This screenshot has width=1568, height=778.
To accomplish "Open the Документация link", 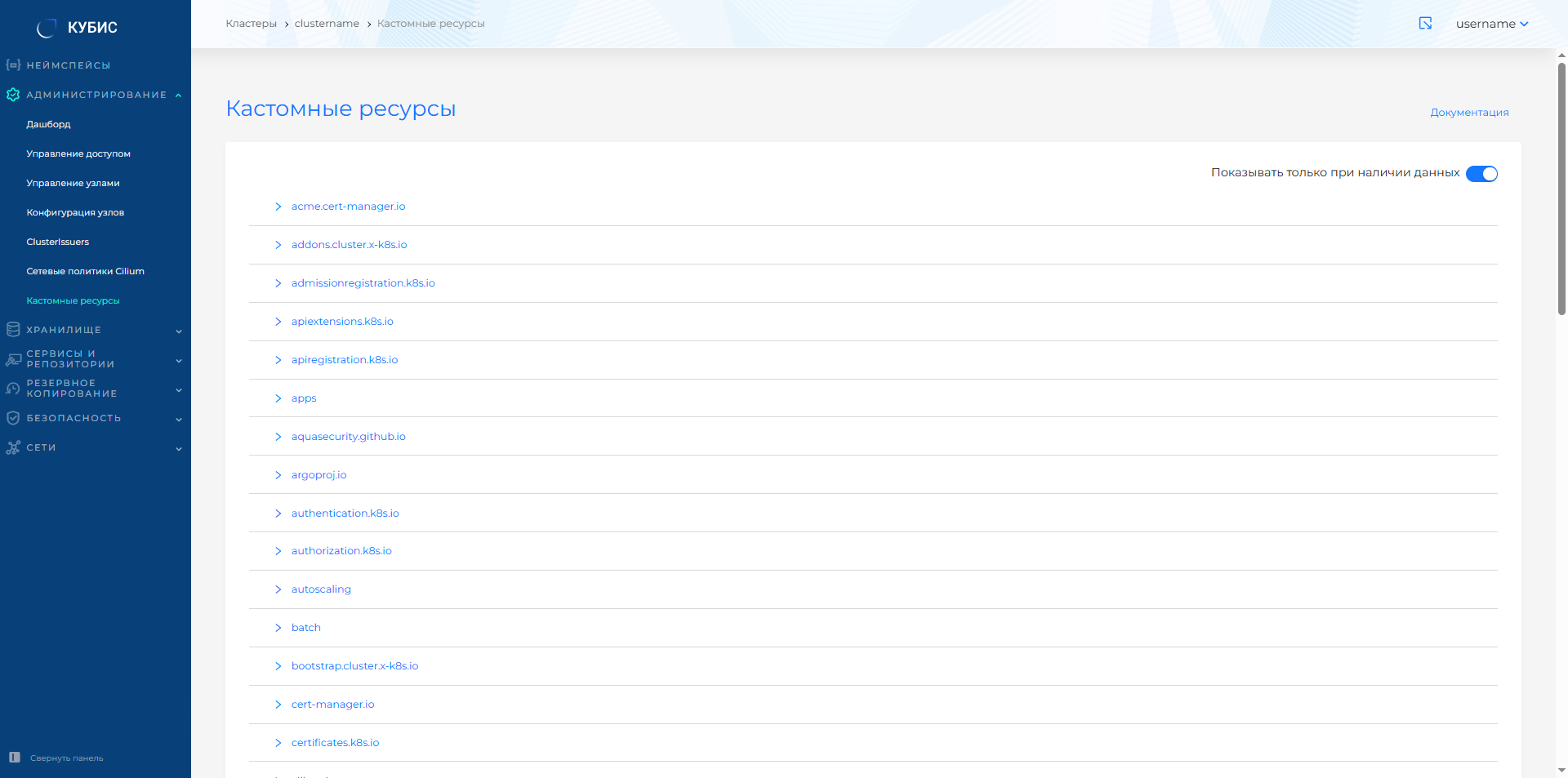I will point(1469,113).
